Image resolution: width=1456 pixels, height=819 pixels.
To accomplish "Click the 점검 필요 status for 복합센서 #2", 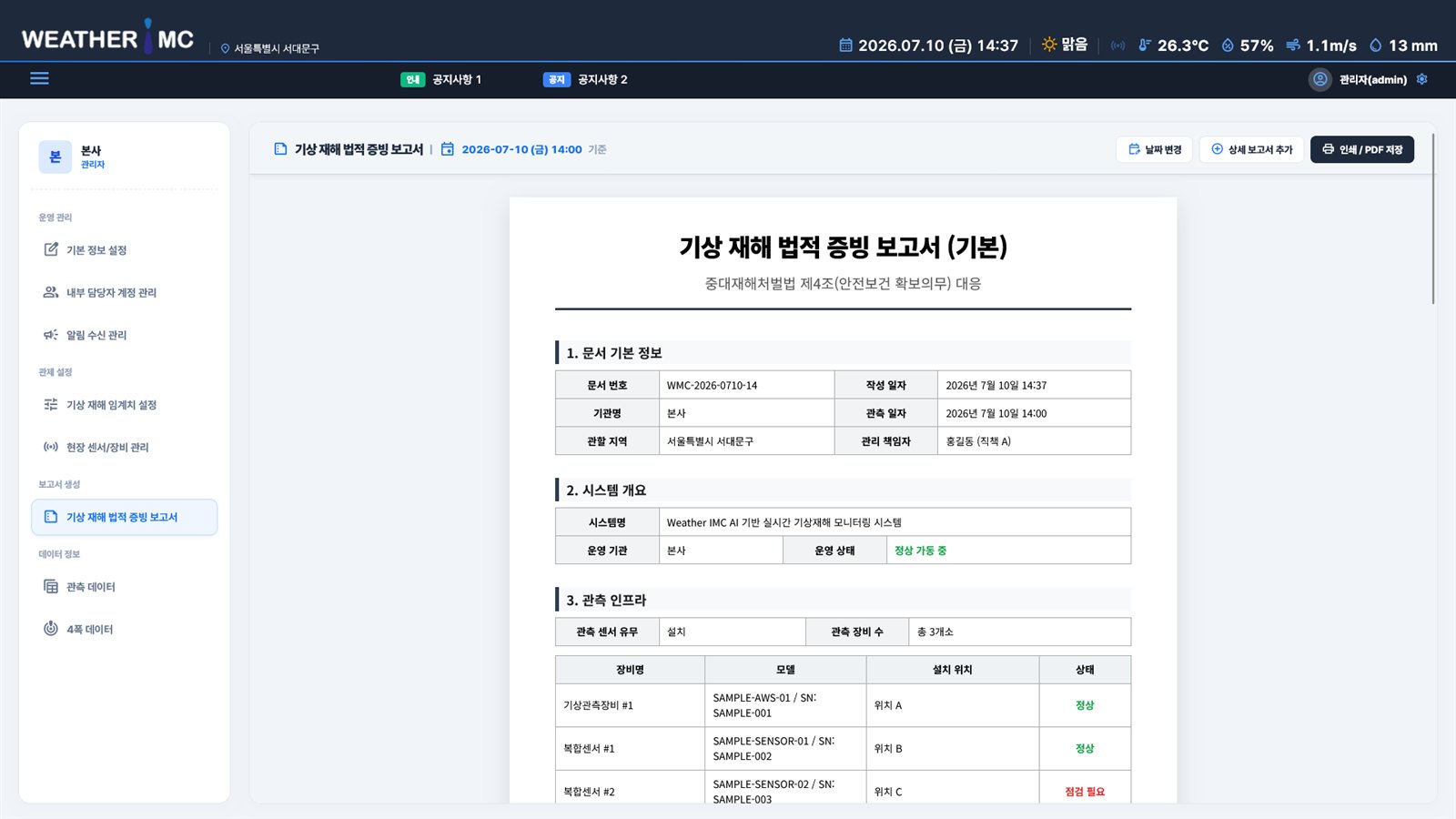I will coord(1085,792).
